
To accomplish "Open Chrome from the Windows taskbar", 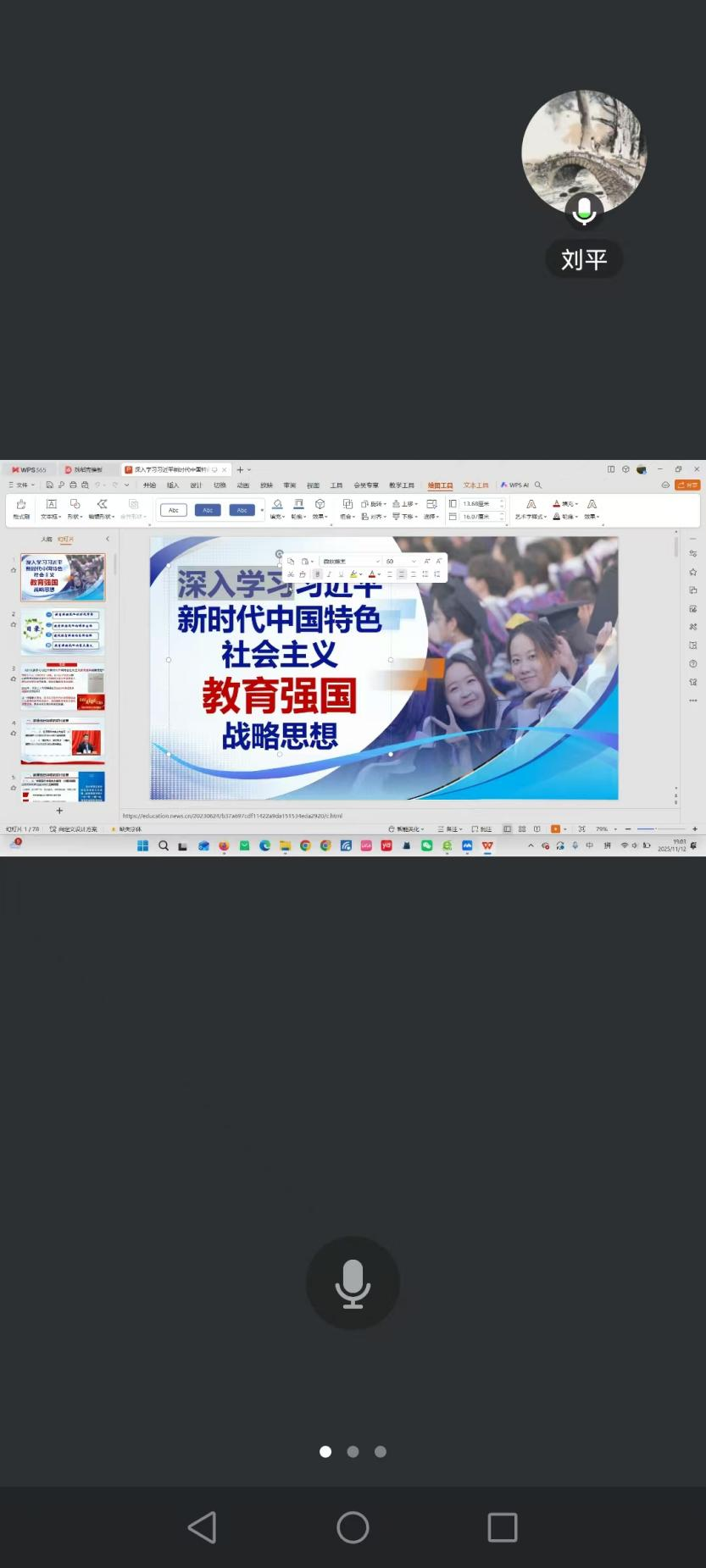I will tap(305, 845).
